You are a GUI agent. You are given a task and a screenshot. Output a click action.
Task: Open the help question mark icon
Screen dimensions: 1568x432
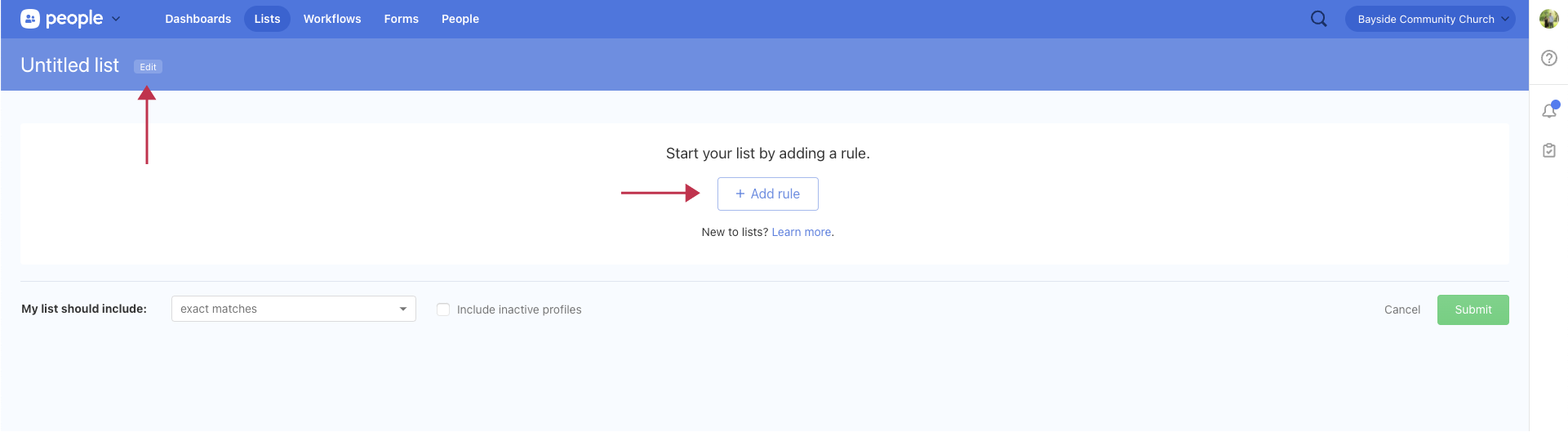click(x=1548, y=58)
